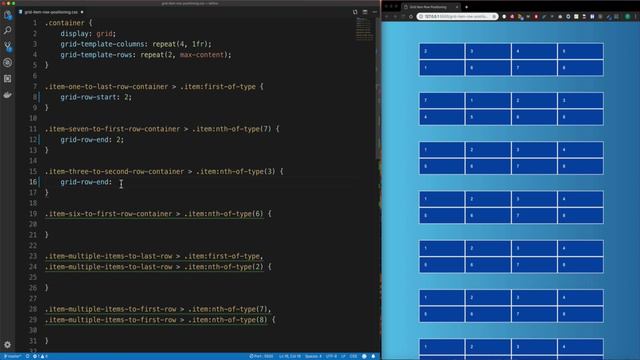Open the Manage gear menu in VS Code

click(x=7, y=345)
